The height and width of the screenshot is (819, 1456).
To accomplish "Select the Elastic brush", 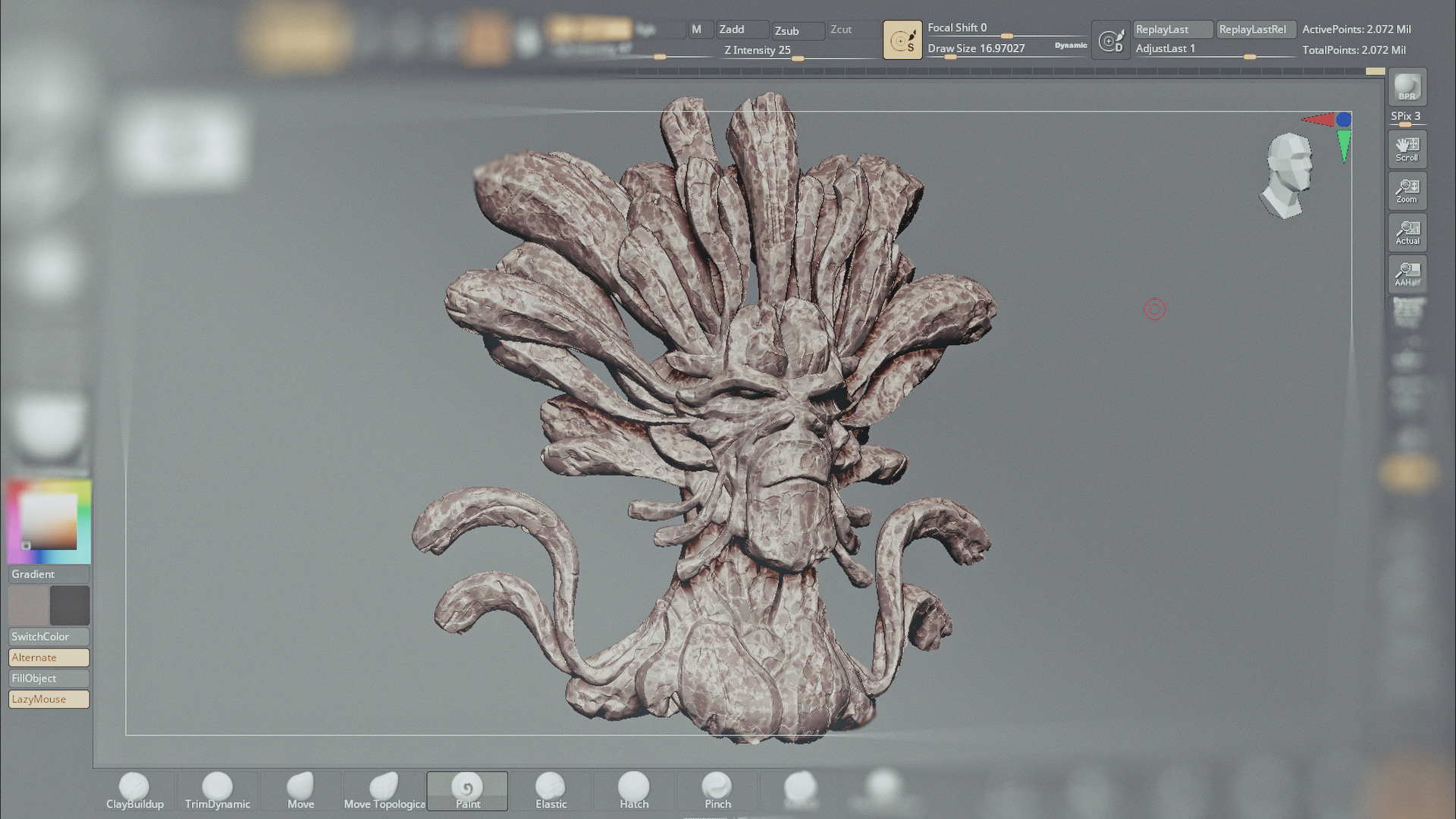I will 551,792.
